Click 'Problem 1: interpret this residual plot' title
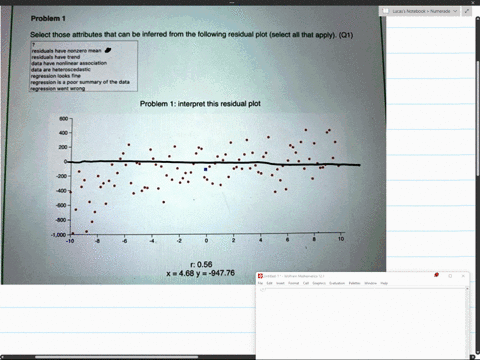This screenshot has height=360, width=480. point(200,104)
